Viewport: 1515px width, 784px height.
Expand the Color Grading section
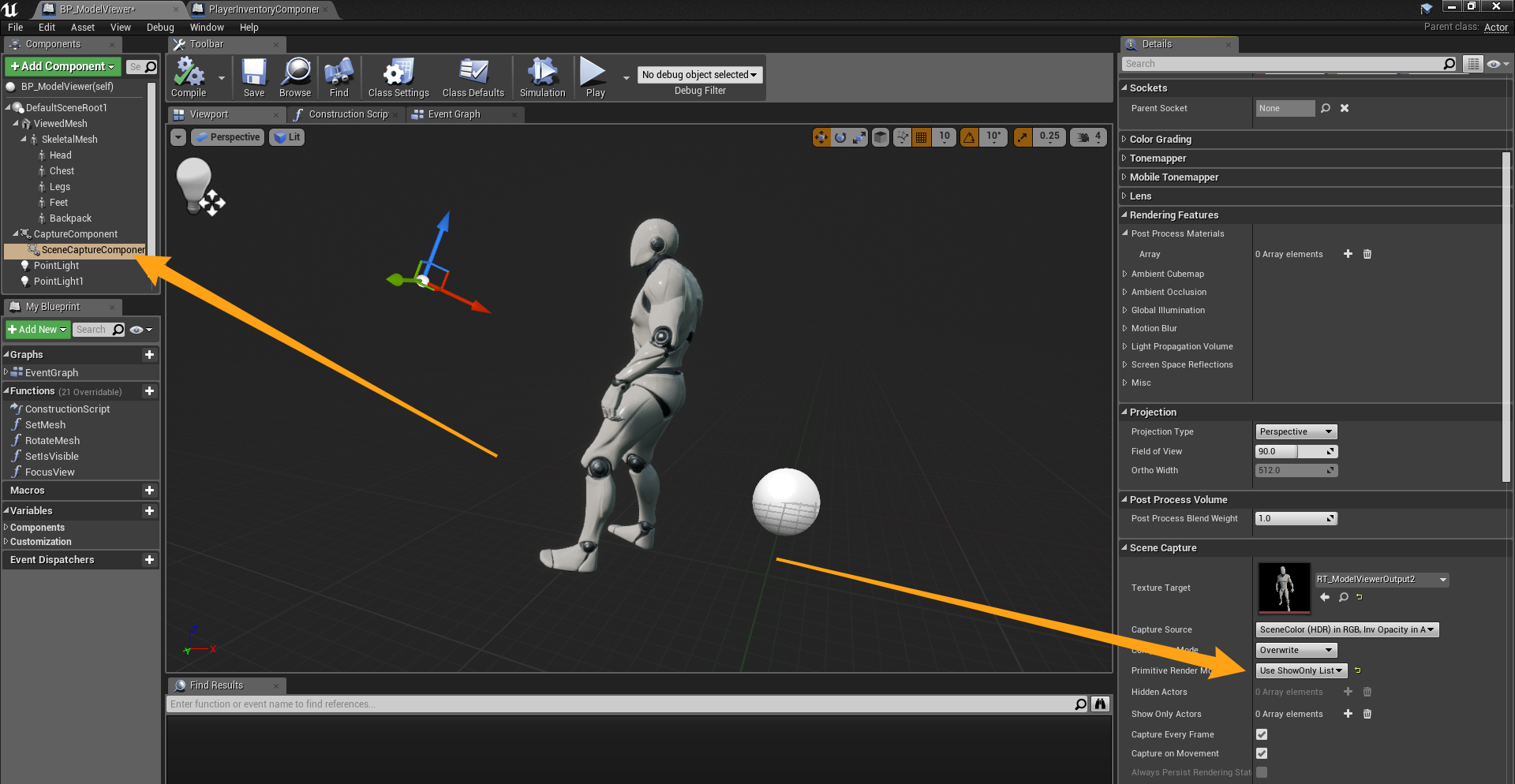(1160, 140)
